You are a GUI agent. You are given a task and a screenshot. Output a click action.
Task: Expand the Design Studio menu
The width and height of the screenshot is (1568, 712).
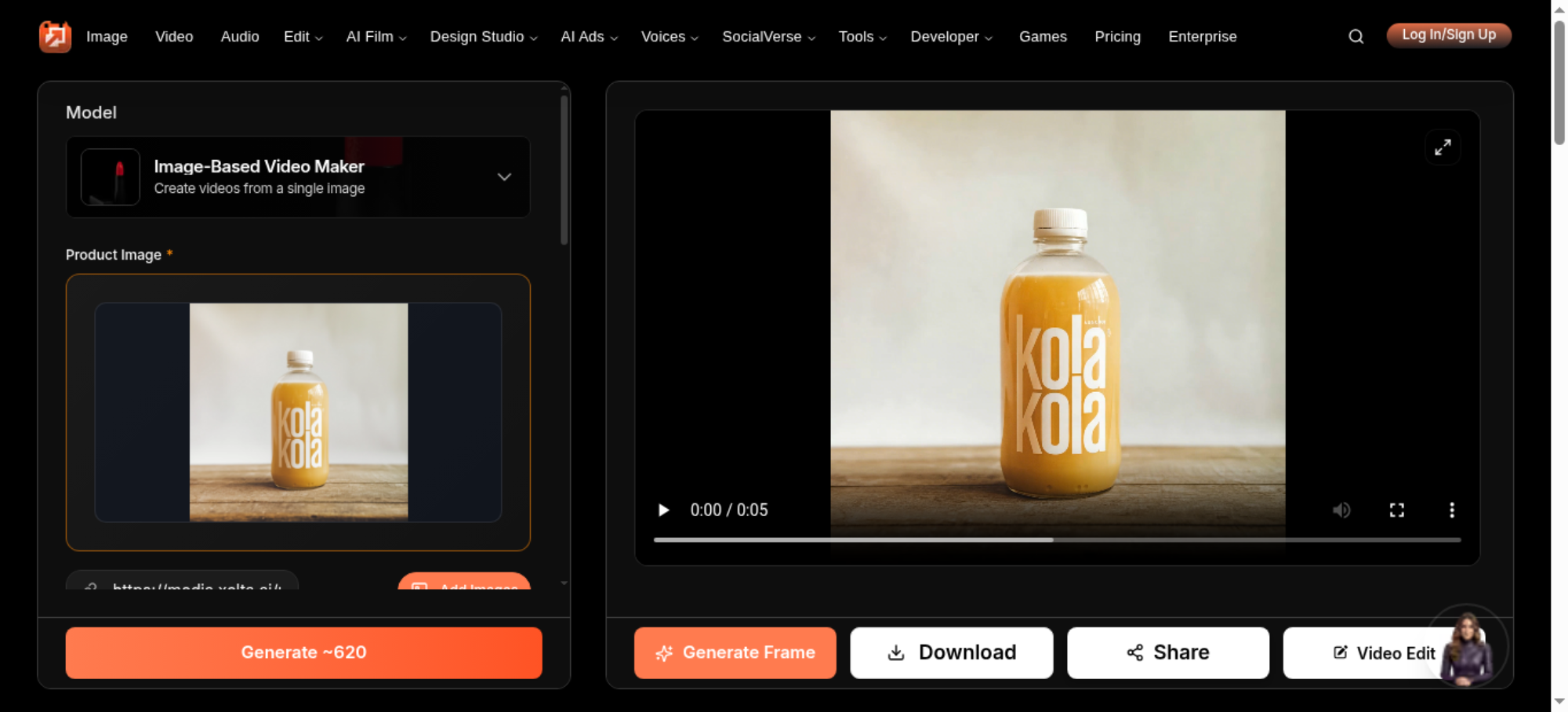pos(483,37)
